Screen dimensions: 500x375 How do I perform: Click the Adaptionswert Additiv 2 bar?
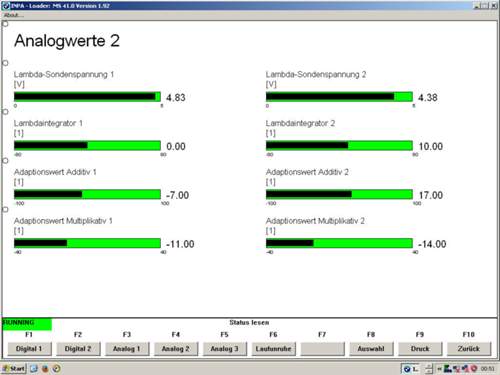339,194
